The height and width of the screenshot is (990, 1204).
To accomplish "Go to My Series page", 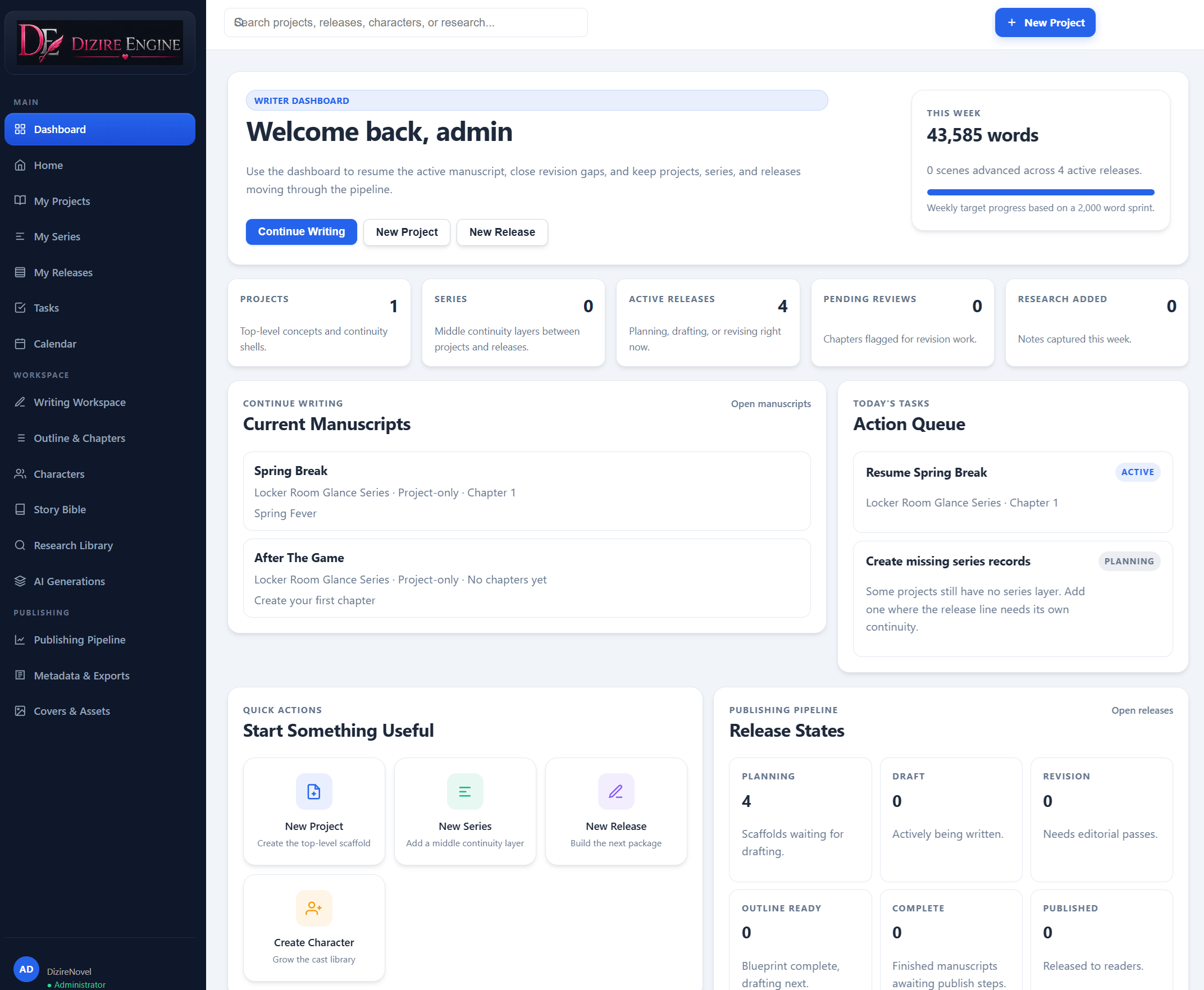I will click(100, 236).
